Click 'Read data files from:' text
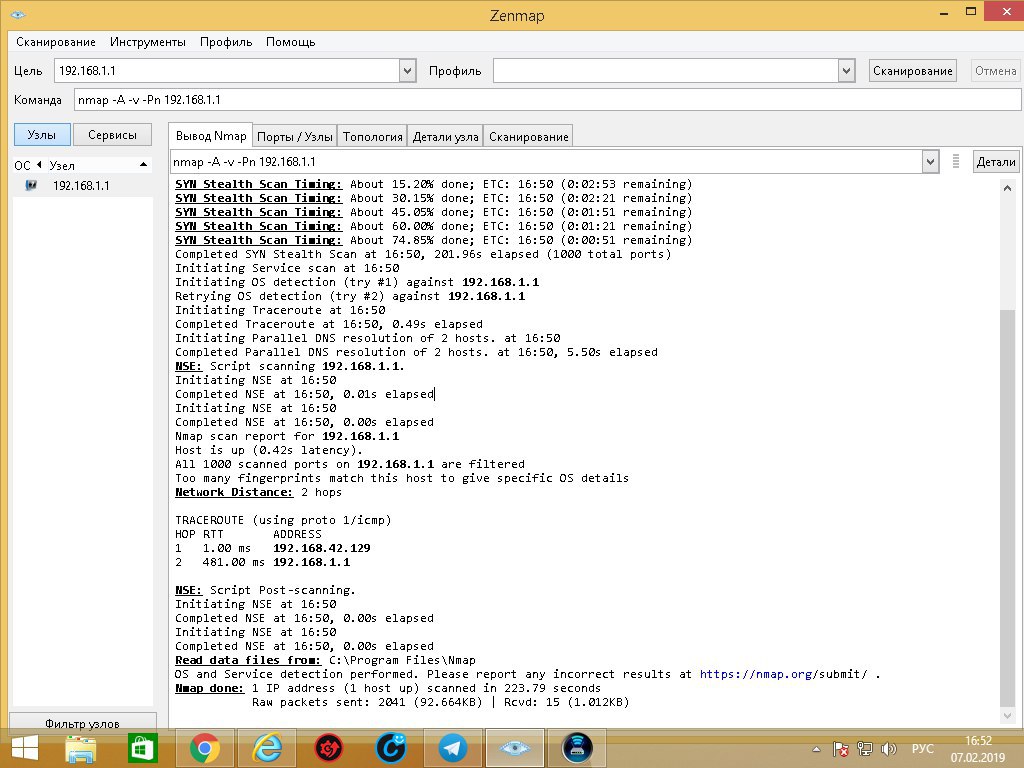Screen dimensions: 1024x768 (x=248, y=660)
